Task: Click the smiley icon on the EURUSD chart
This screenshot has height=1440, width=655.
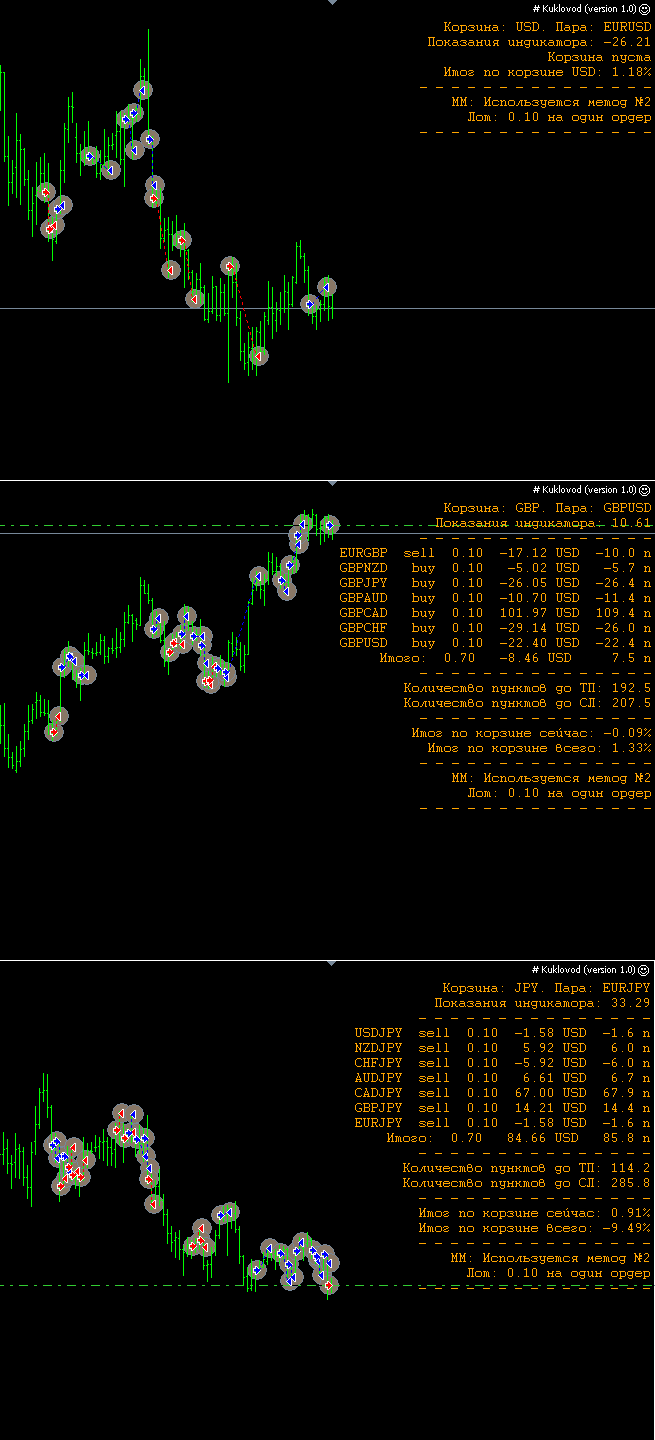Action: 645,9
